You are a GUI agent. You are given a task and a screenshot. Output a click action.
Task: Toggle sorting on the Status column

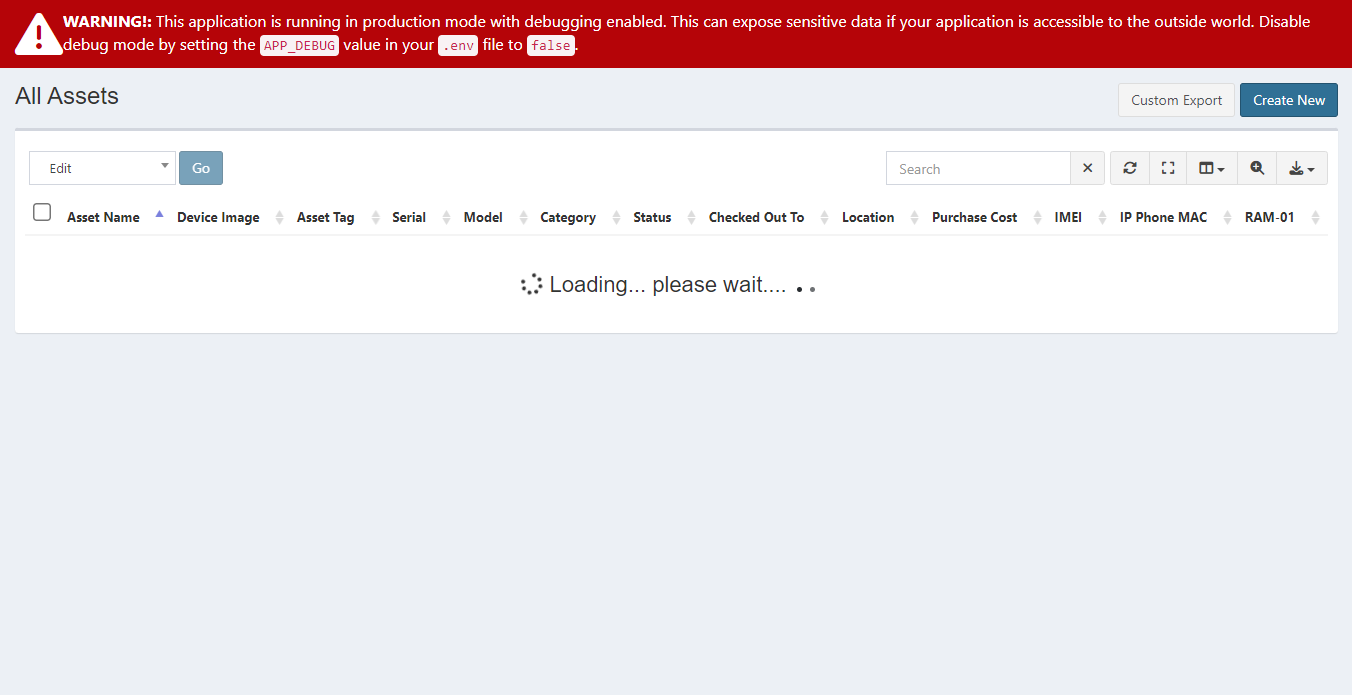[x=652, y=217]
